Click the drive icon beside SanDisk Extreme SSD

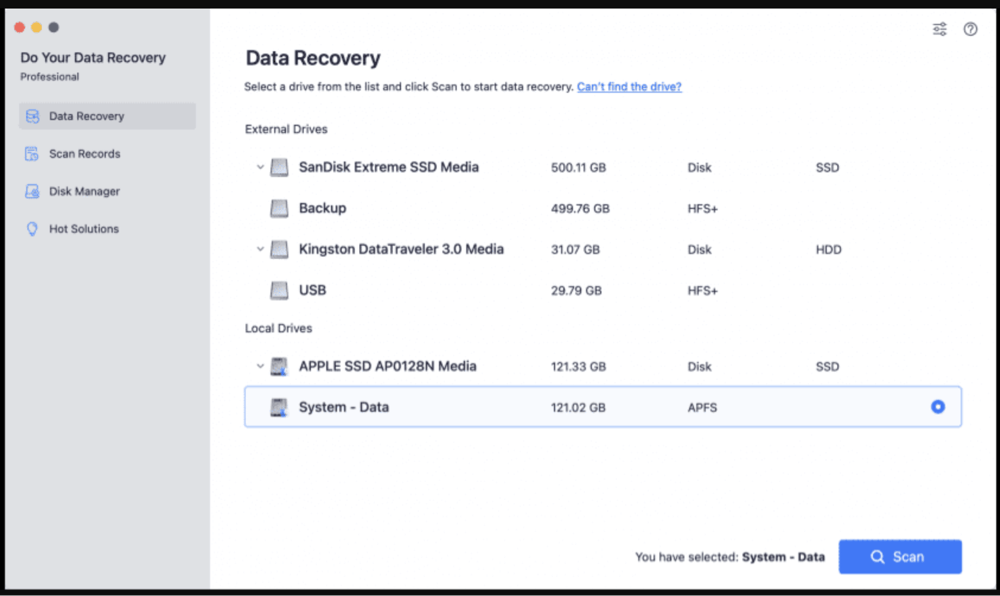point(279,167)
